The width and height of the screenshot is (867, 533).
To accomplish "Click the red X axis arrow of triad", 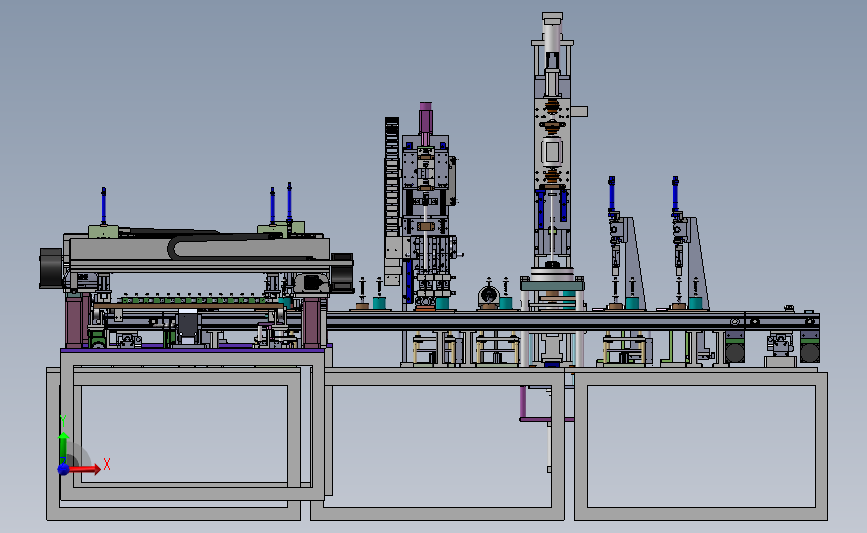I will tap(85, 469).
